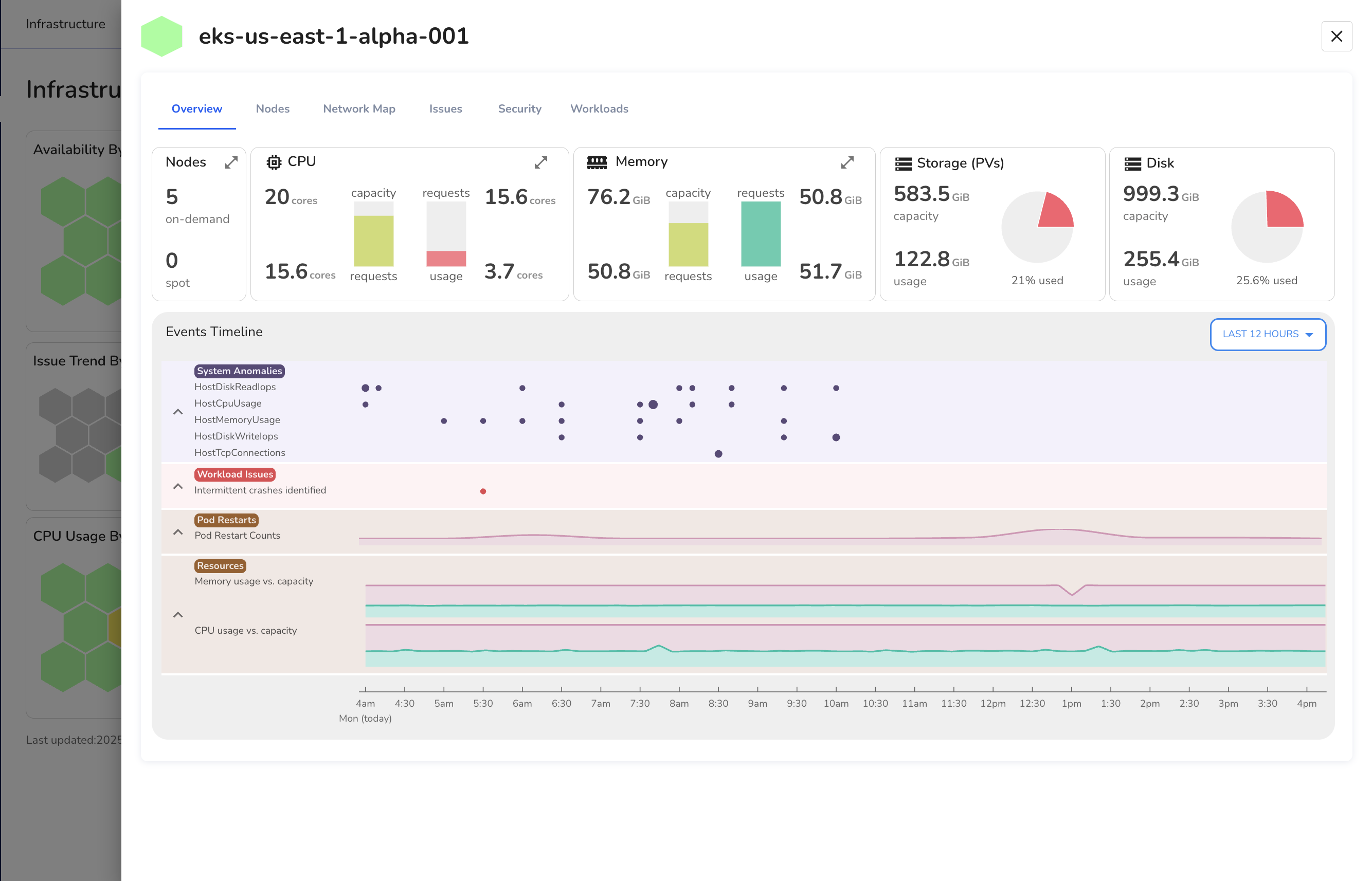Image resolution: width=1372 pixels, height=881 pixels.
Task: Click the HostTcpConnections anomaly dot
Action: 718,454
